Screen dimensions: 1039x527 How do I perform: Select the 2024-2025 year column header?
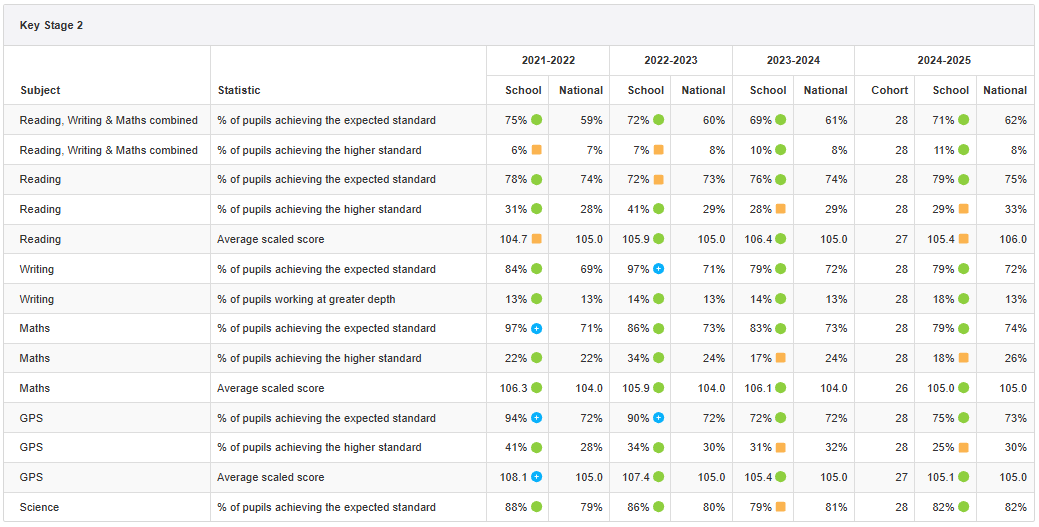click(x=944, y=60)
